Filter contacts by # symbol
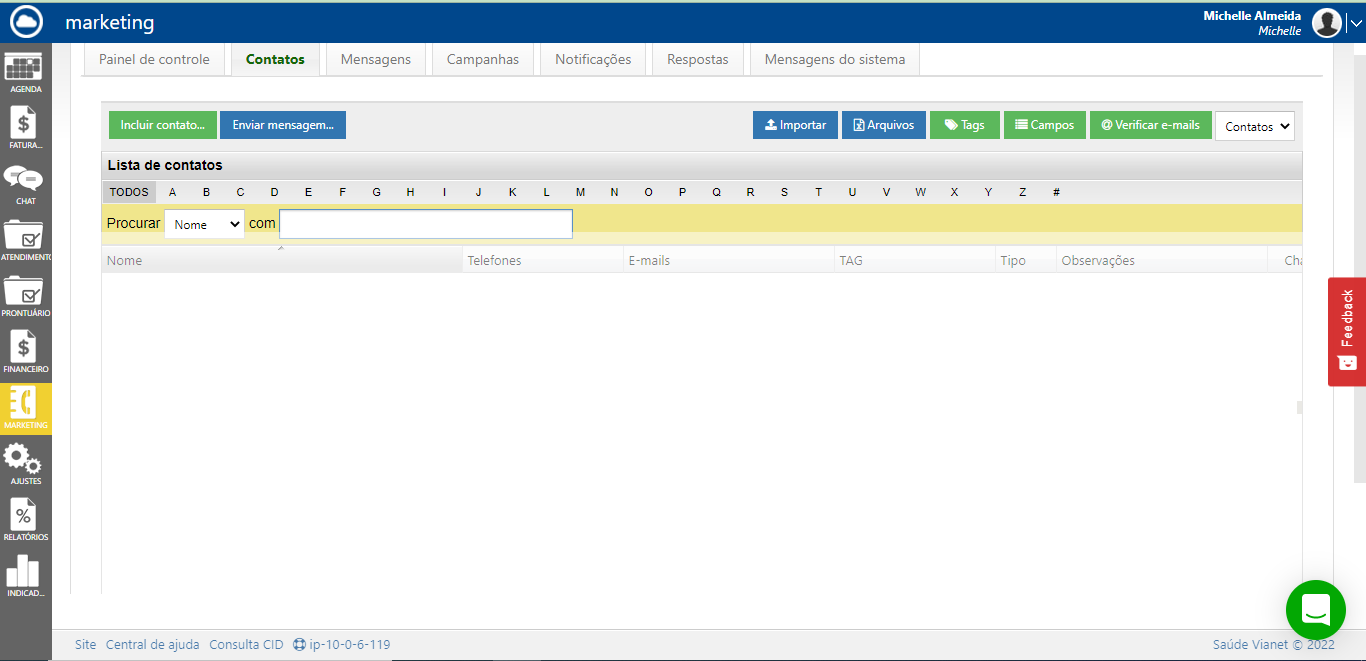The width and height of the screenshot is (1366, 661). 1056,192
